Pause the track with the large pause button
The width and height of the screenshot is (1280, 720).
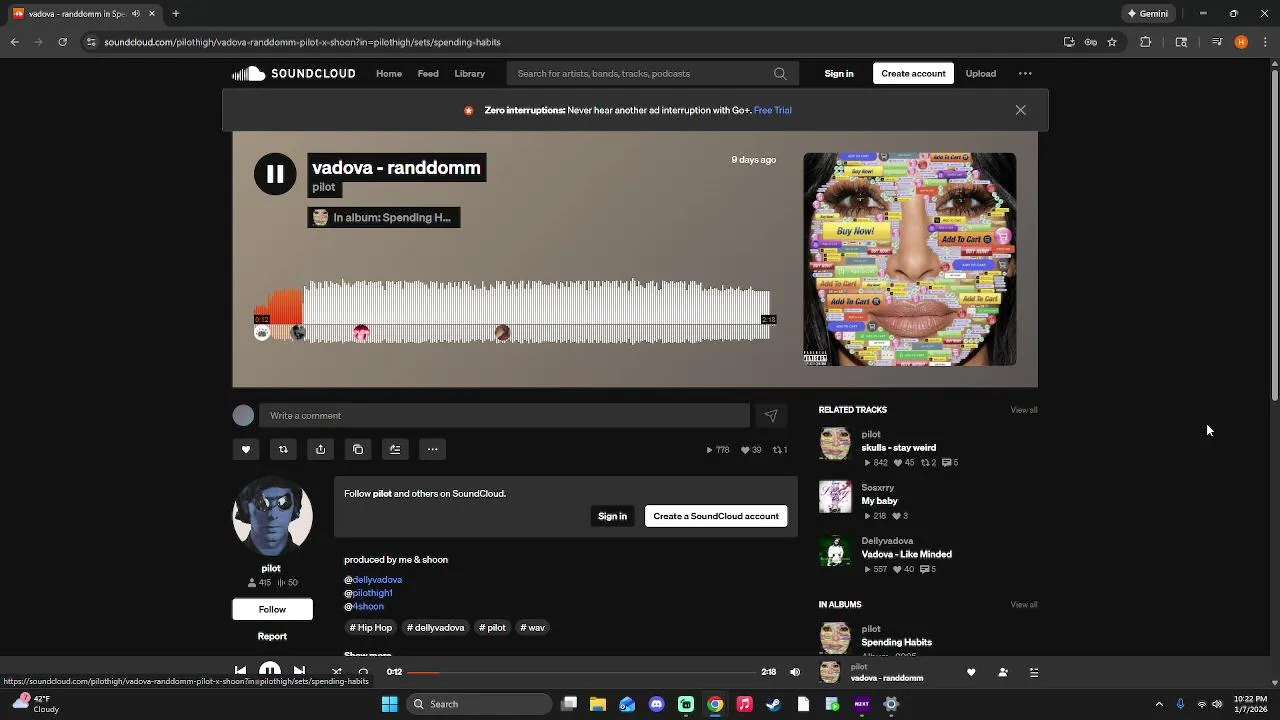click(x=275, y=174)
